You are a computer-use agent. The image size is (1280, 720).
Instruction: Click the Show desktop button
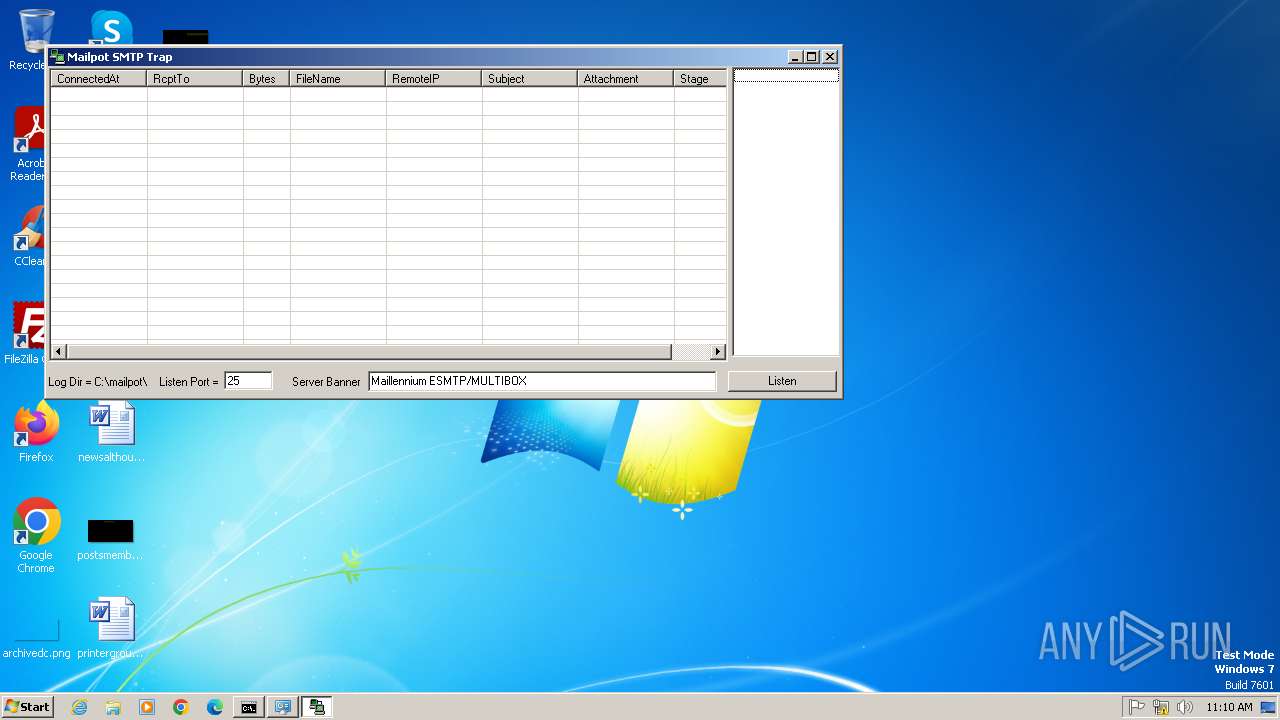1269,707
